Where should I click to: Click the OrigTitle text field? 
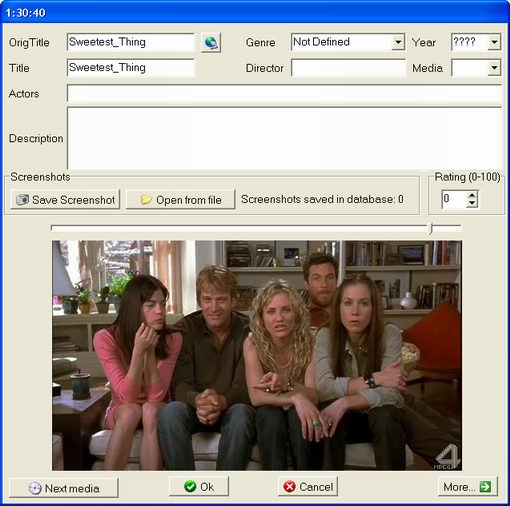(x=130, y=42)
